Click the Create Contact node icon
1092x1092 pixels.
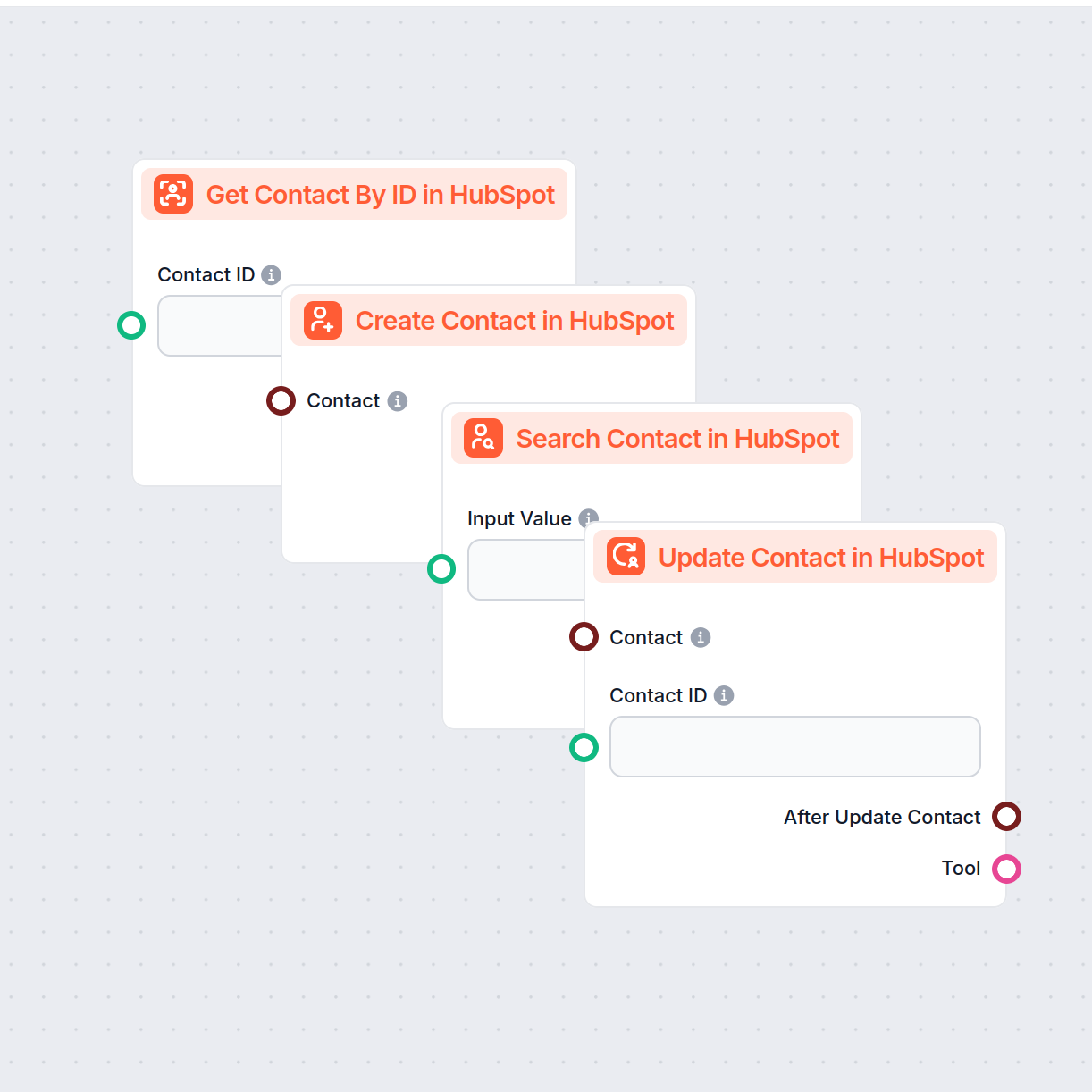(x=323, y=320)
